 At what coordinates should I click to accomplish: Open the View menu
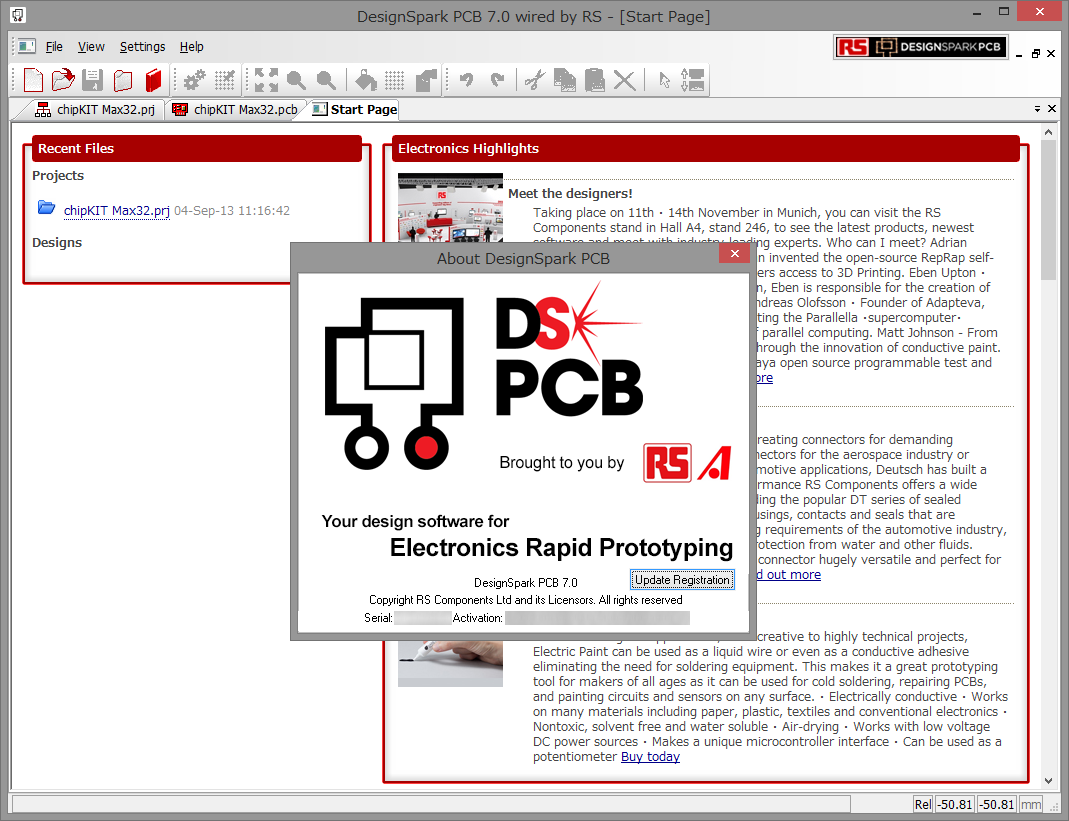91,46
